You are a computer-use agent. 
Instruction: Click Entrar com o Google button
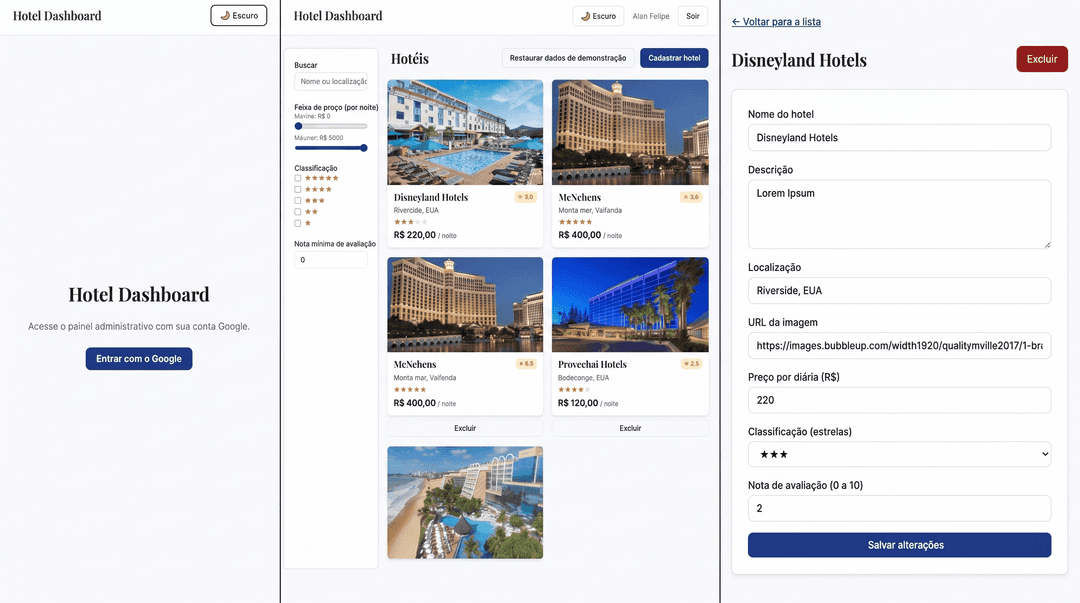click(x=138, y=358)
